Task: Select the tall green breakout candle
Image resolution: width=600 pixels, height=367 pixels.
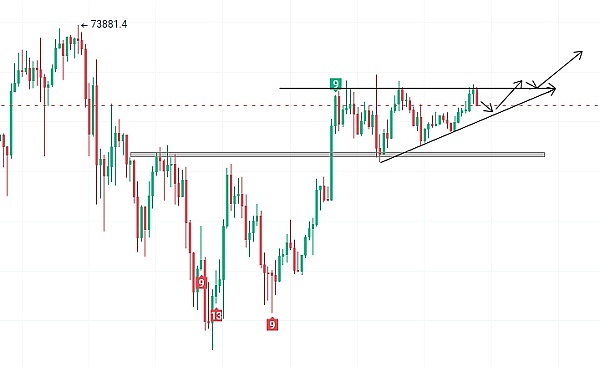Action: tap(331, 160)
